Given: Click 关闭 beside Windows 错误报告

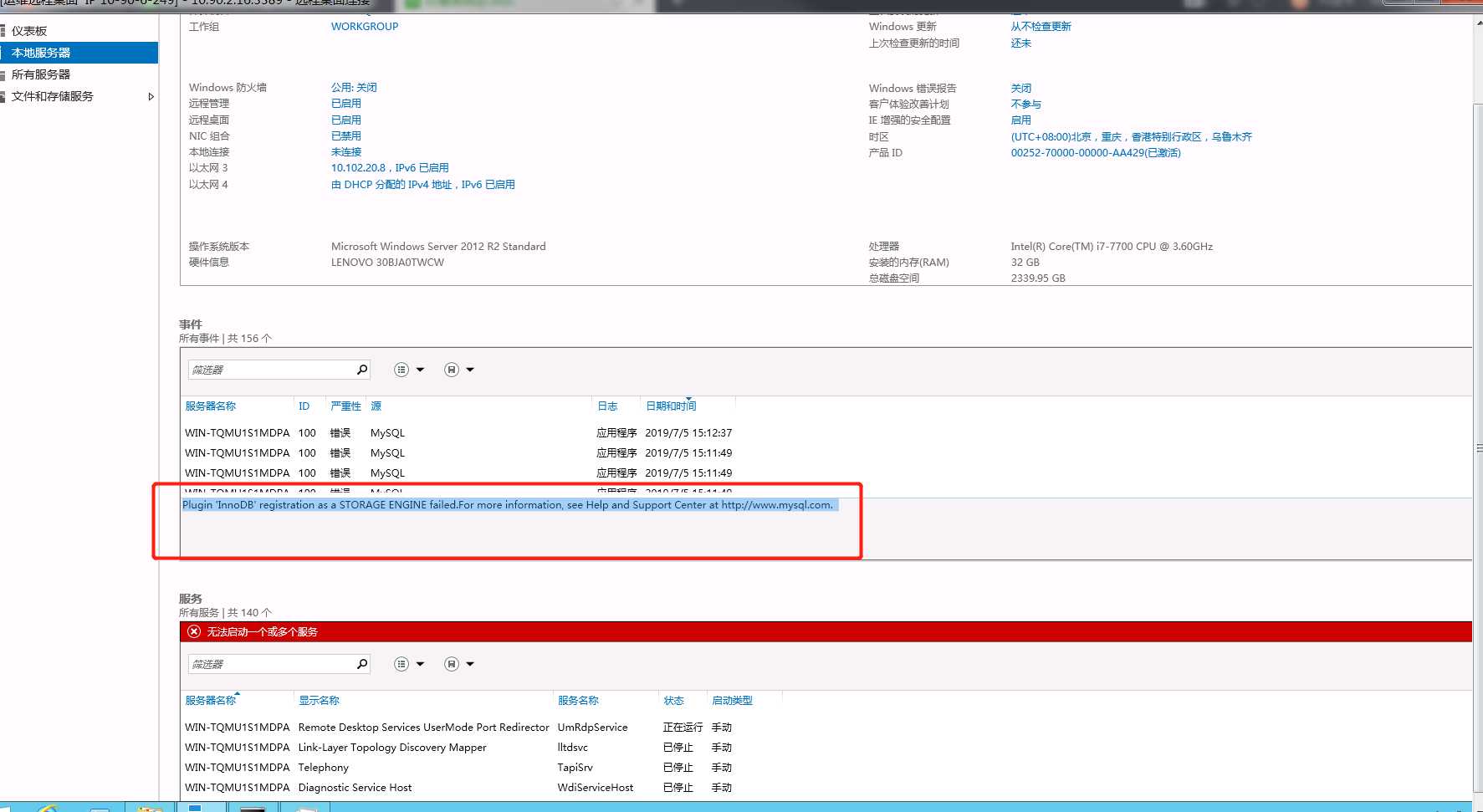Looking at the screenshot, I should (x=1020, y=89).
